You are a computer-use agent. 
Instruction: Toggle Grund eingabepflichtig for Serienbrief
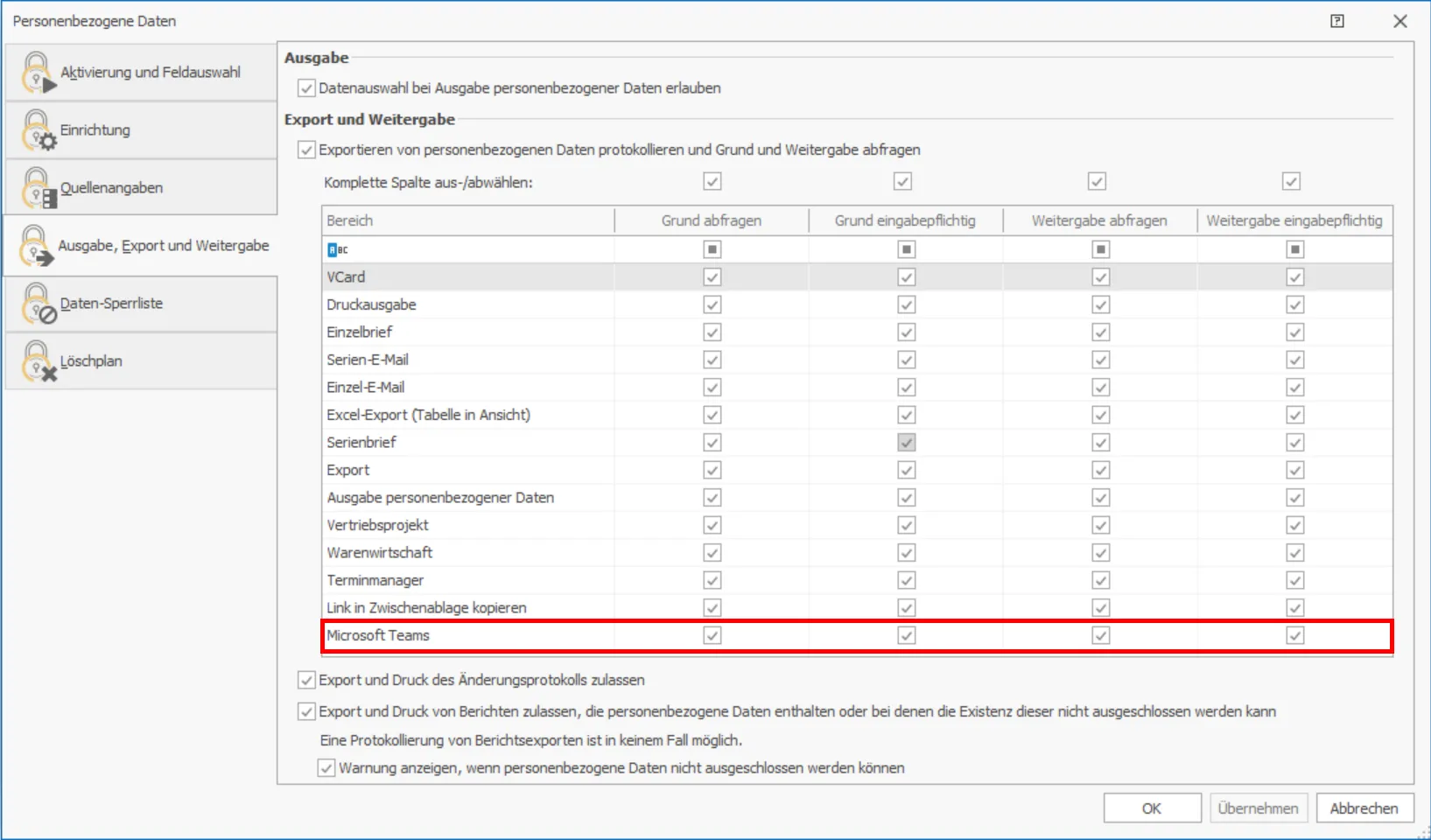click(907, 443)
